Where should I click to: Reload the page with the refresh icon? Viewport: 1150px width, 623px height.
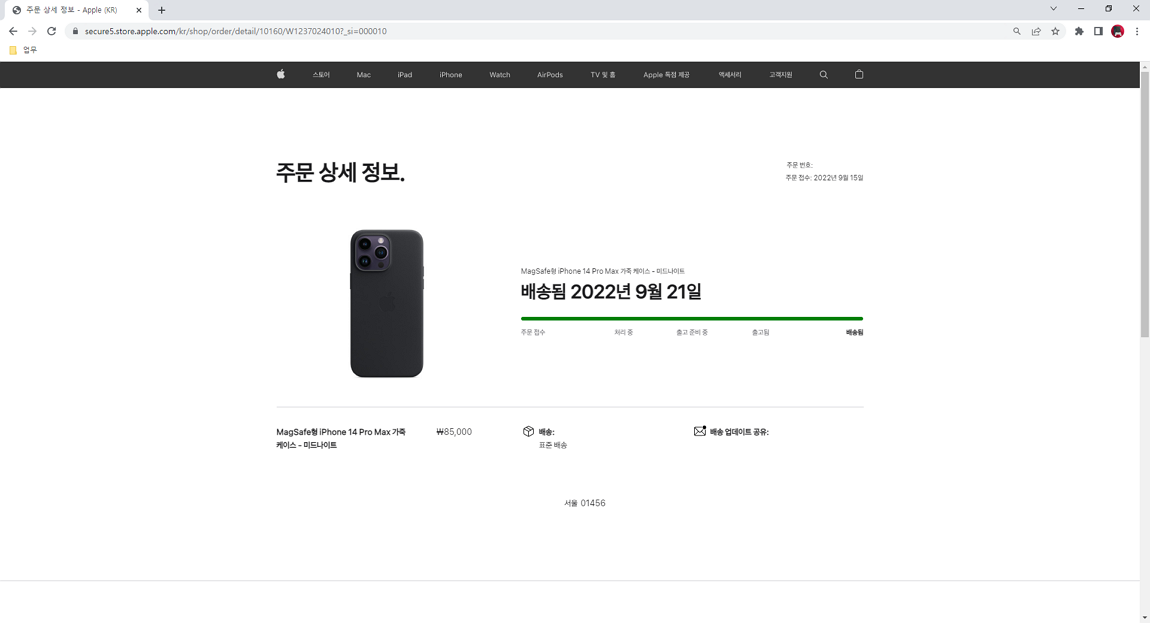[51, 31]
